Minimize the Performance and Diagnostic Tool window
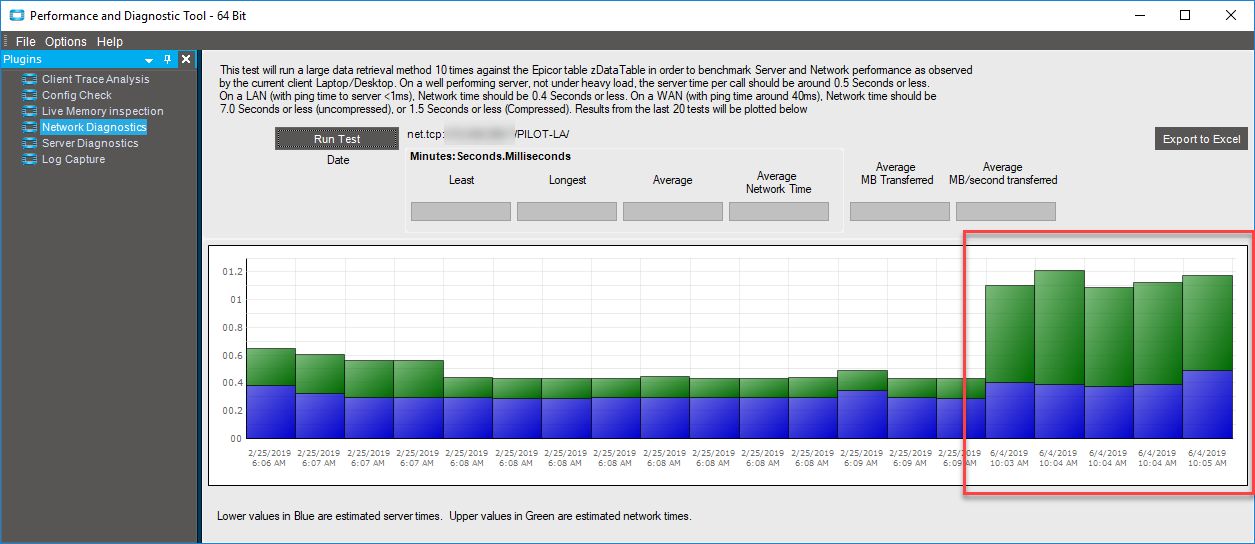This screenshot has height=544, width=1255. 1139,15
